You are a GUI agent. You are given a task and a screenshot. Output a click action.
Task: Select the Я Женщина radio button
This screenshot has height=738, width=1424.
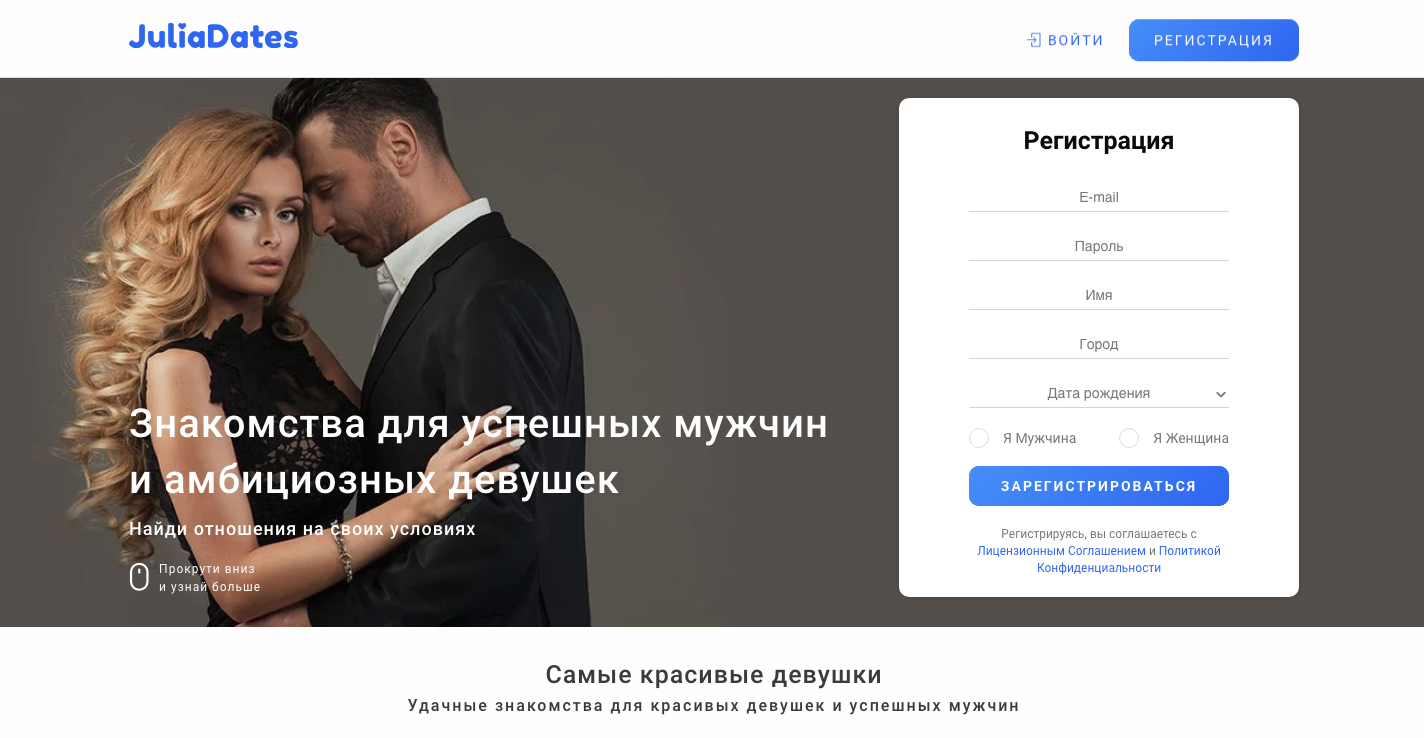point(1129,438)
